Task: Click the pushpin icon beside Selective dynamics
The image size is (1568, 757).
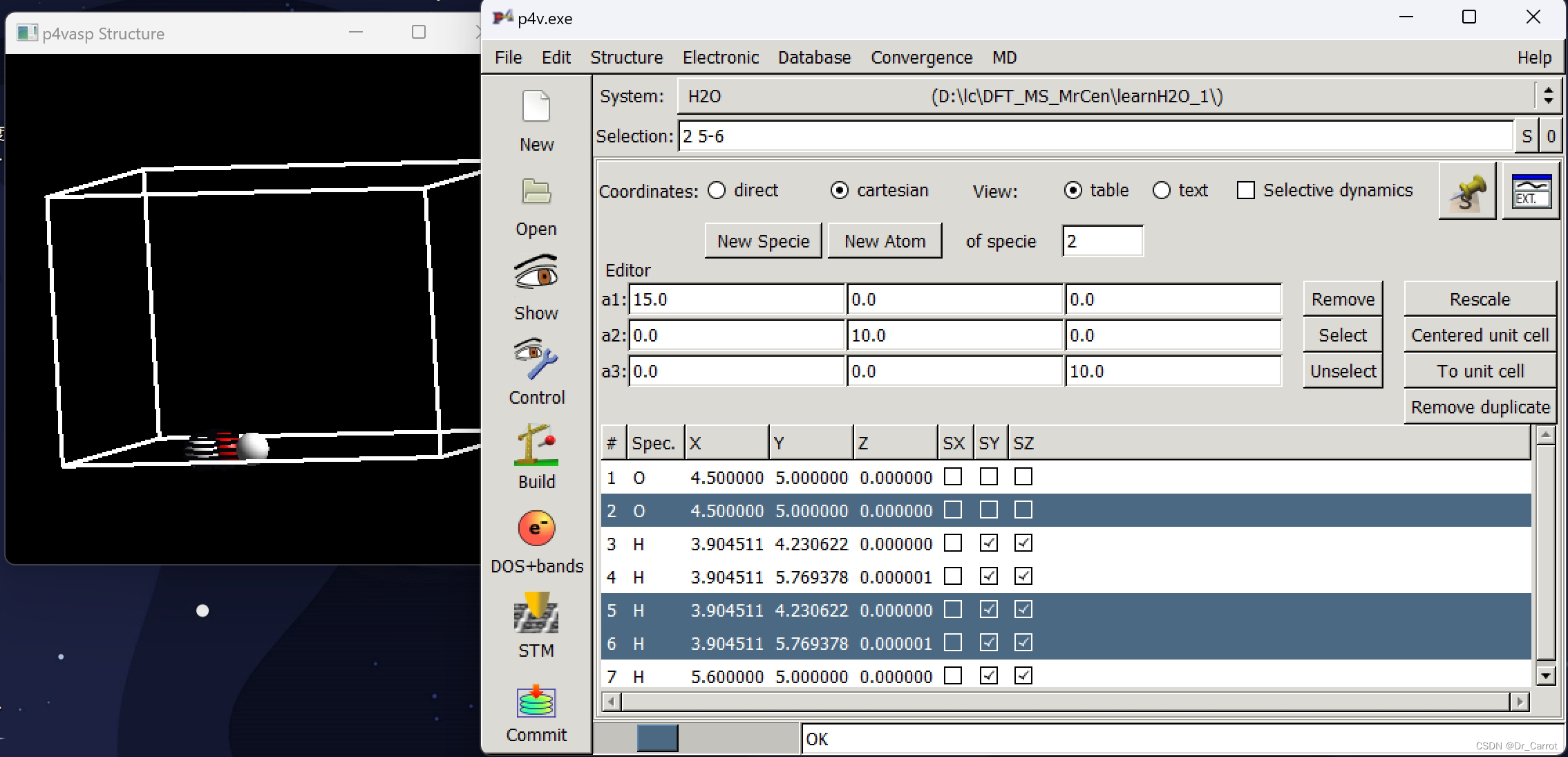Action: [1466, 191]
